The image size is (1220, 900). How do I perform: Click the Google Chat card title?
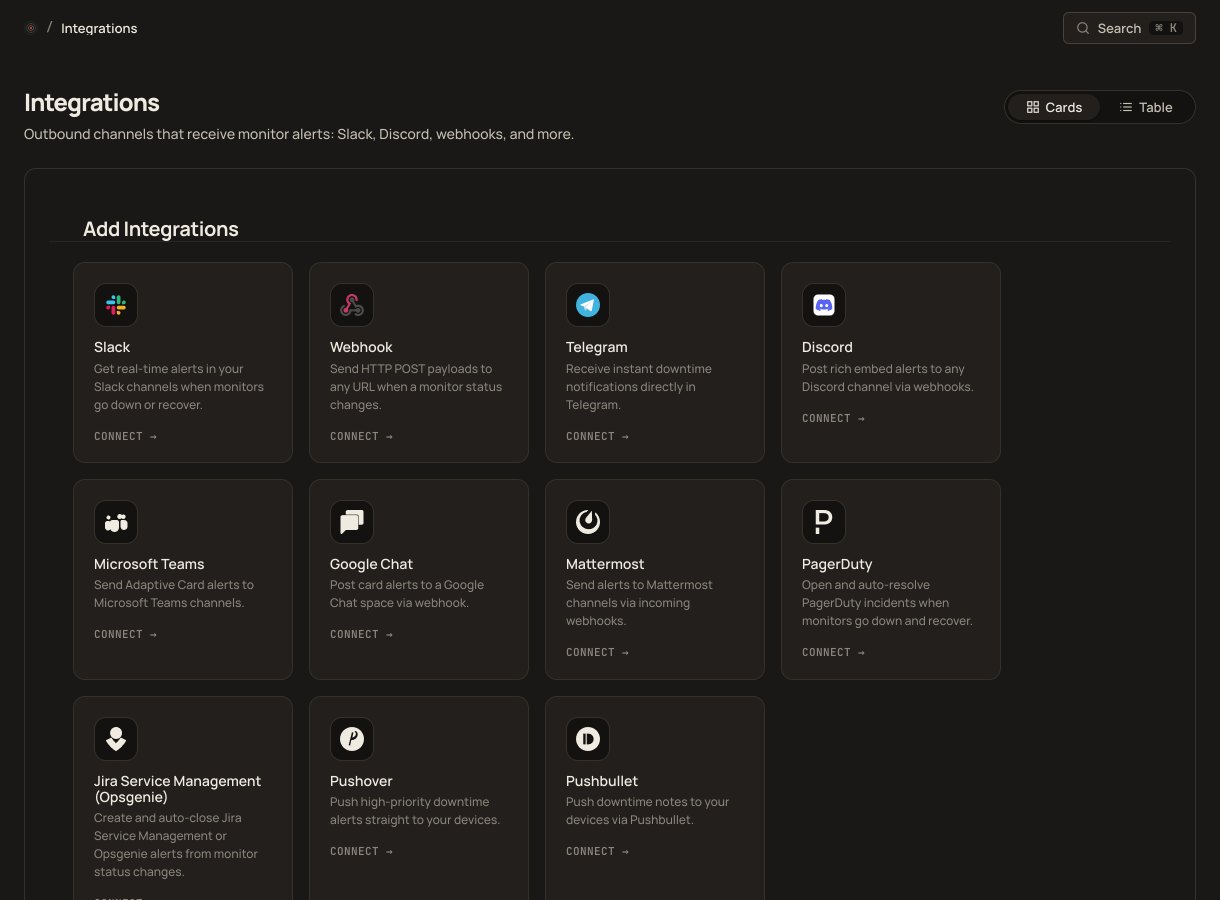(371, 564)
